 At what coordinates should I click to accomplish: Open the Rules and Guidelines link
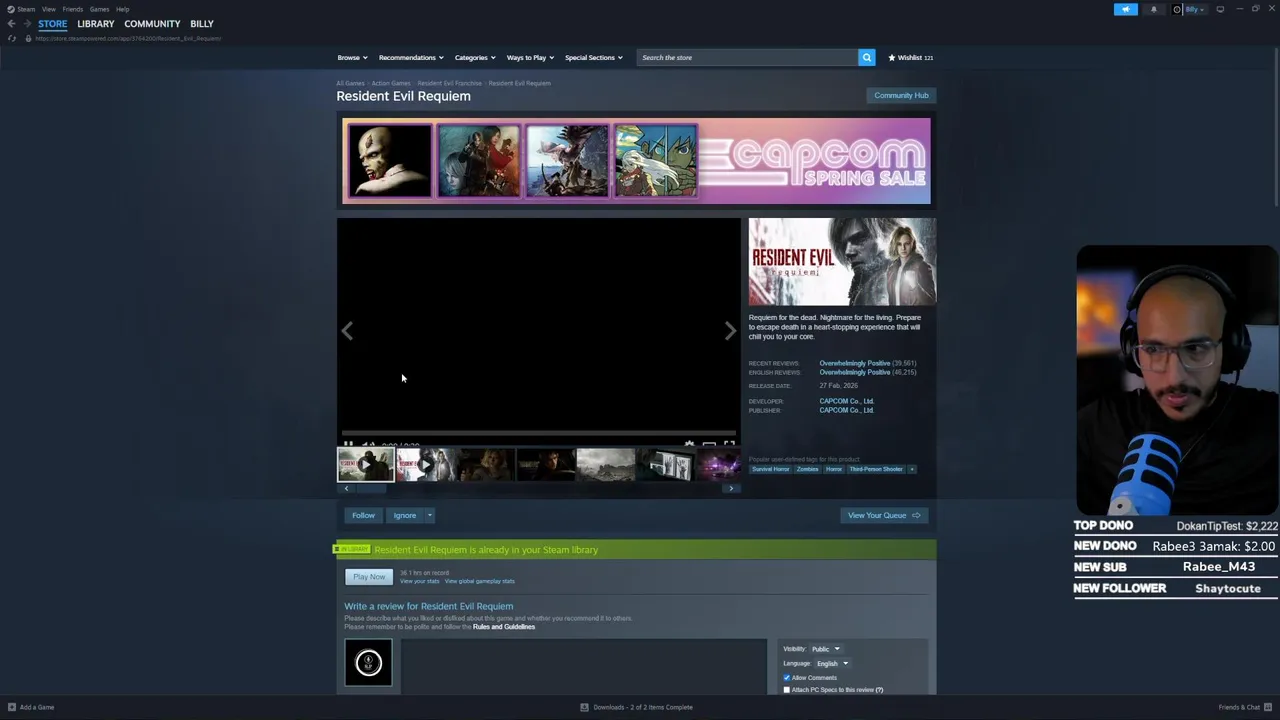tap(504, 627)
